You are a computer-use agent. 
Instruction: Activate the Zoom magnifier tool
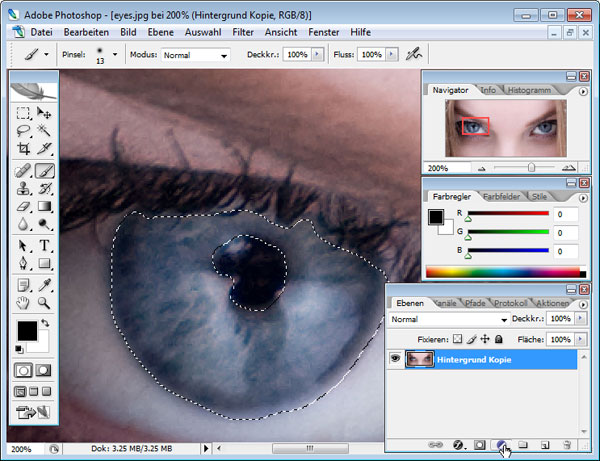click(x=45, y=302)
